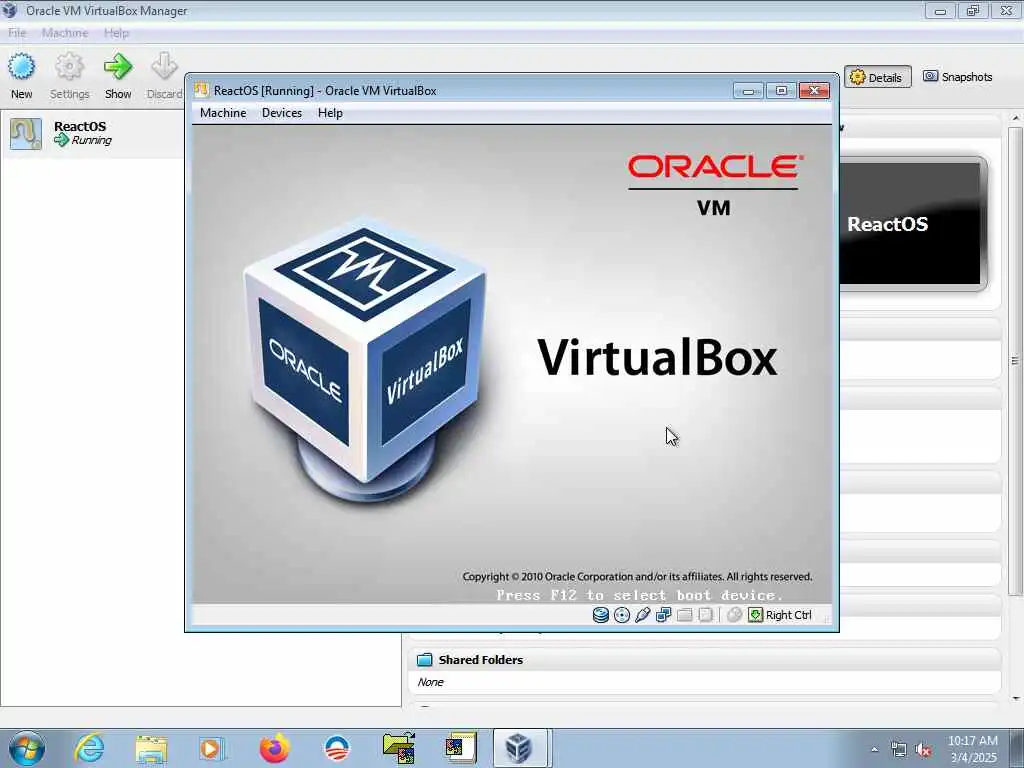Minimize the ReactOS VM window

[x=748, y=91]
